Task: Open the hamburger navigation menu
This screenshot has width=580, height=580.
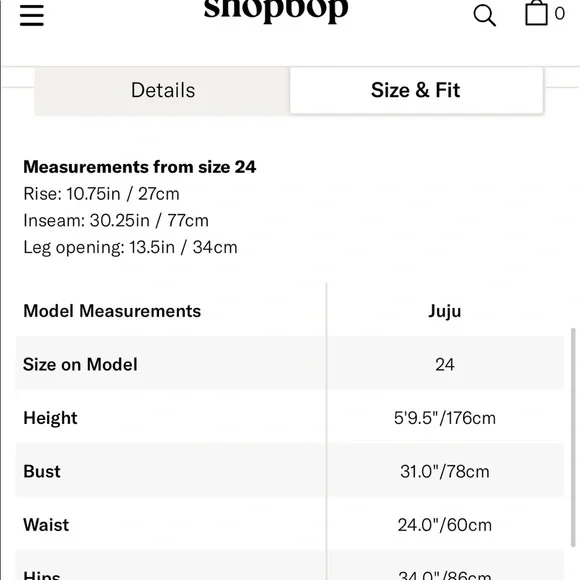Action: 32,15
